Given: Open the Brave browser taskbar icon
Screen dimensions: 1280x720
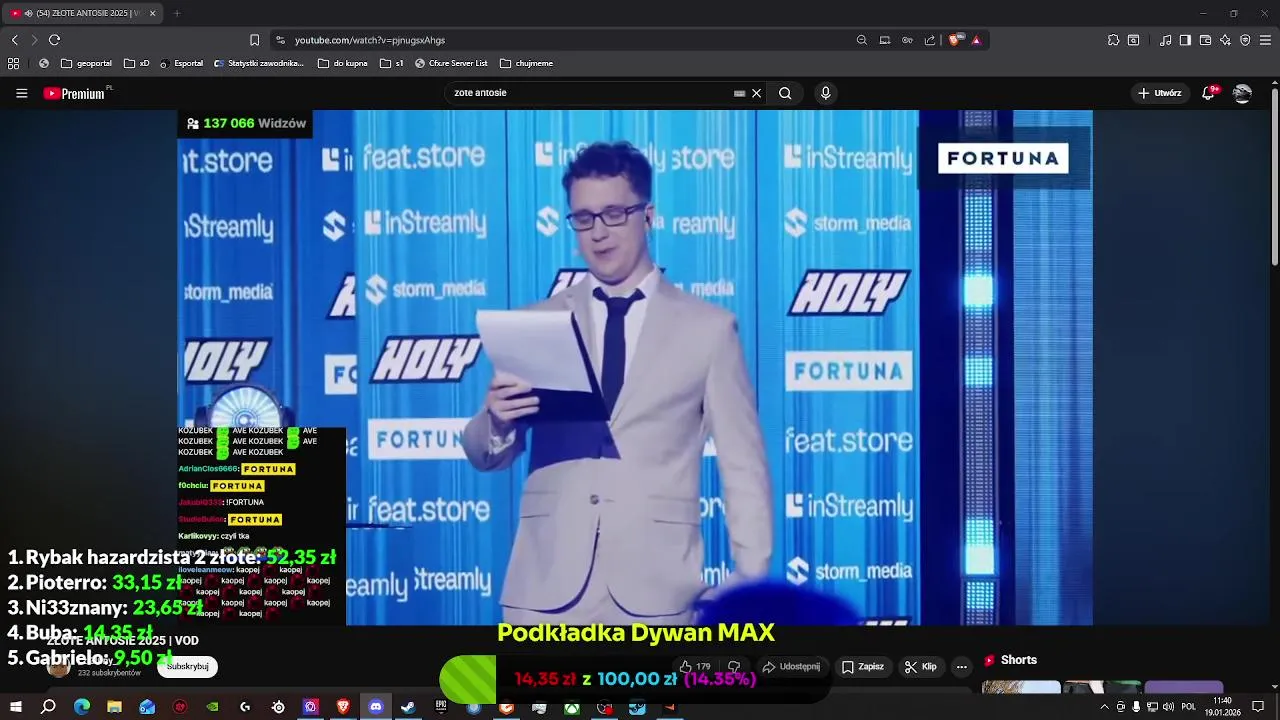Looking at the screenshot, I should (x=343, y=707).
